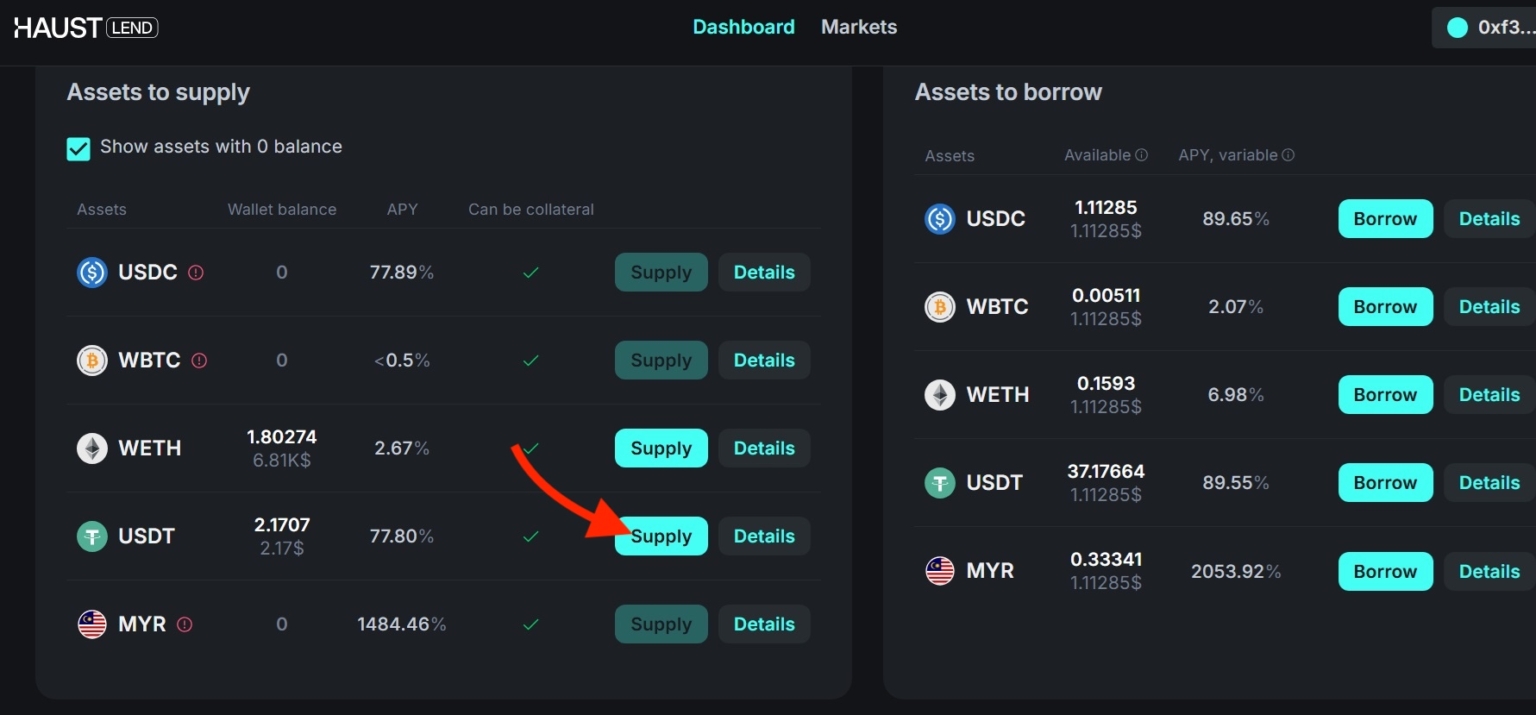The image size is (1536, 715).
Task: Click the Malaysian flag icon next to MYR
Action: click(92, 623)
